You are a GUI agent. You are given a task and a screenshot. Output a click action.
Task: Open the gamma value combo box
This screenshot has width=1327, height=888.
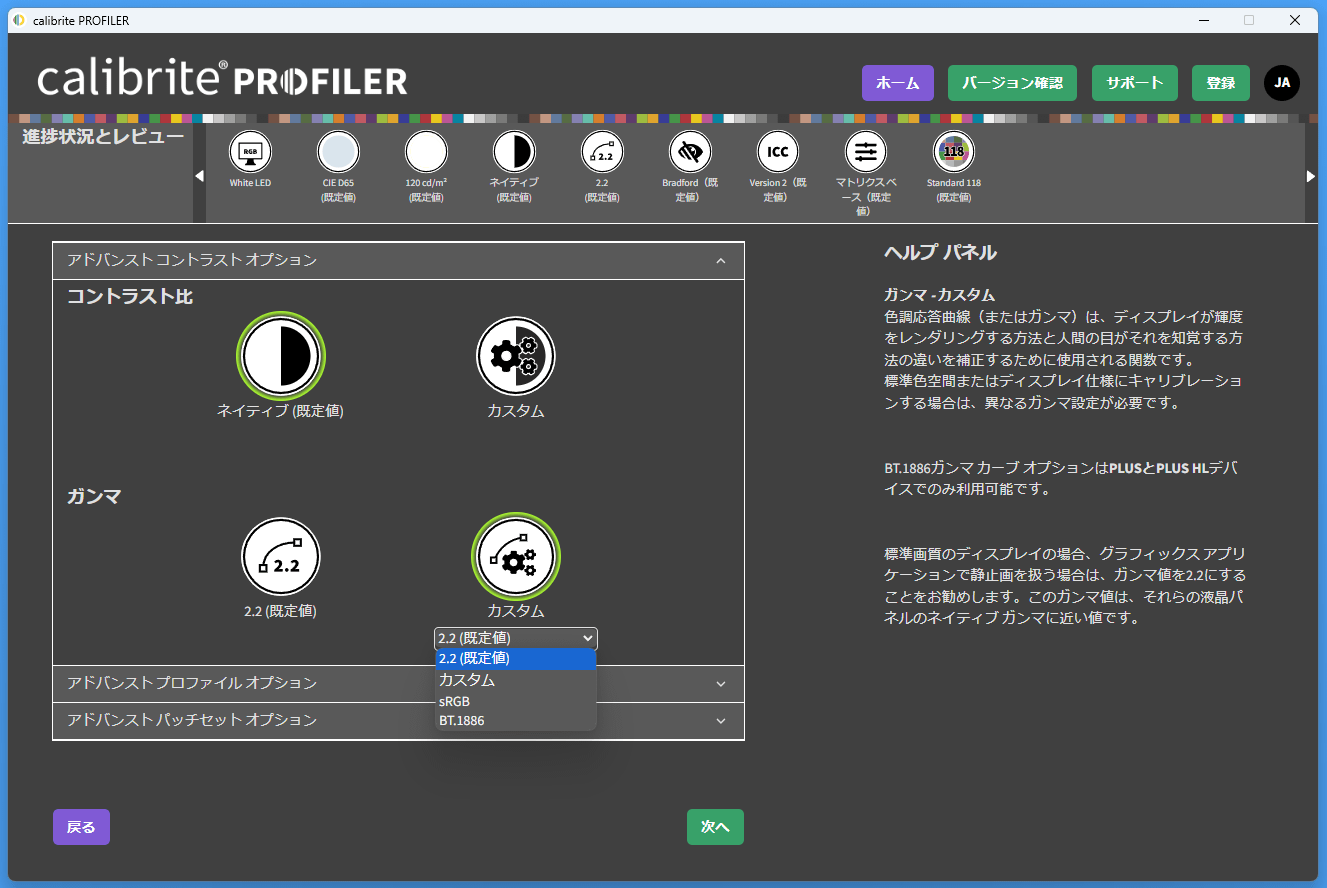tap(516, 638)
